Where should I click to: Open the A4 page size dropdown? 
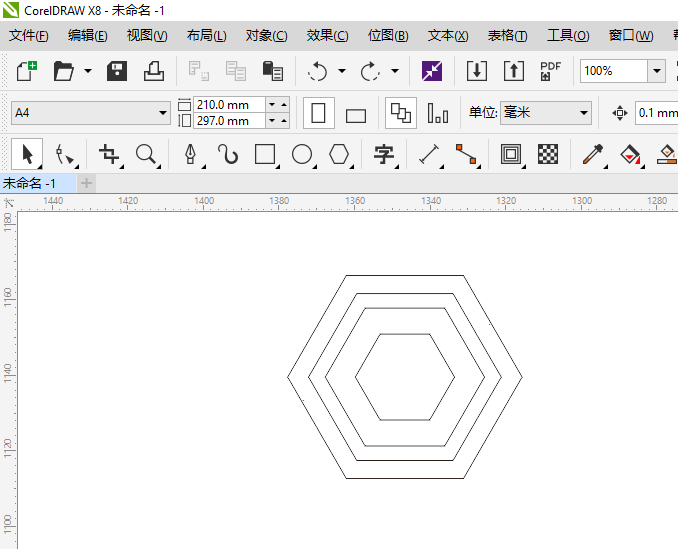91,113
